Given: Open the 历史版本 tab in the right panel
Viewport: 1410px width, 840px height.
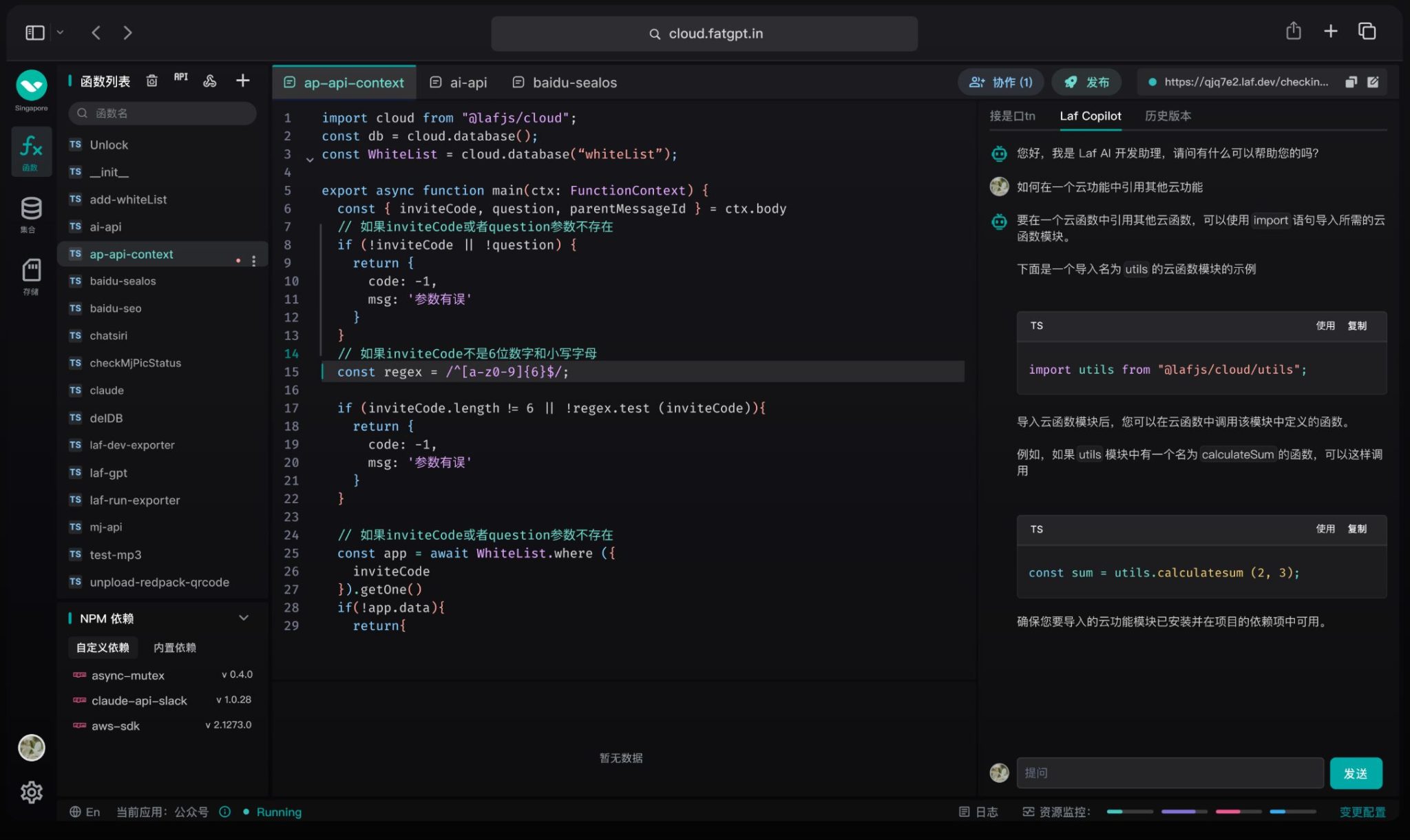Looking at the screenshot, I should (x=1168, y=116).
